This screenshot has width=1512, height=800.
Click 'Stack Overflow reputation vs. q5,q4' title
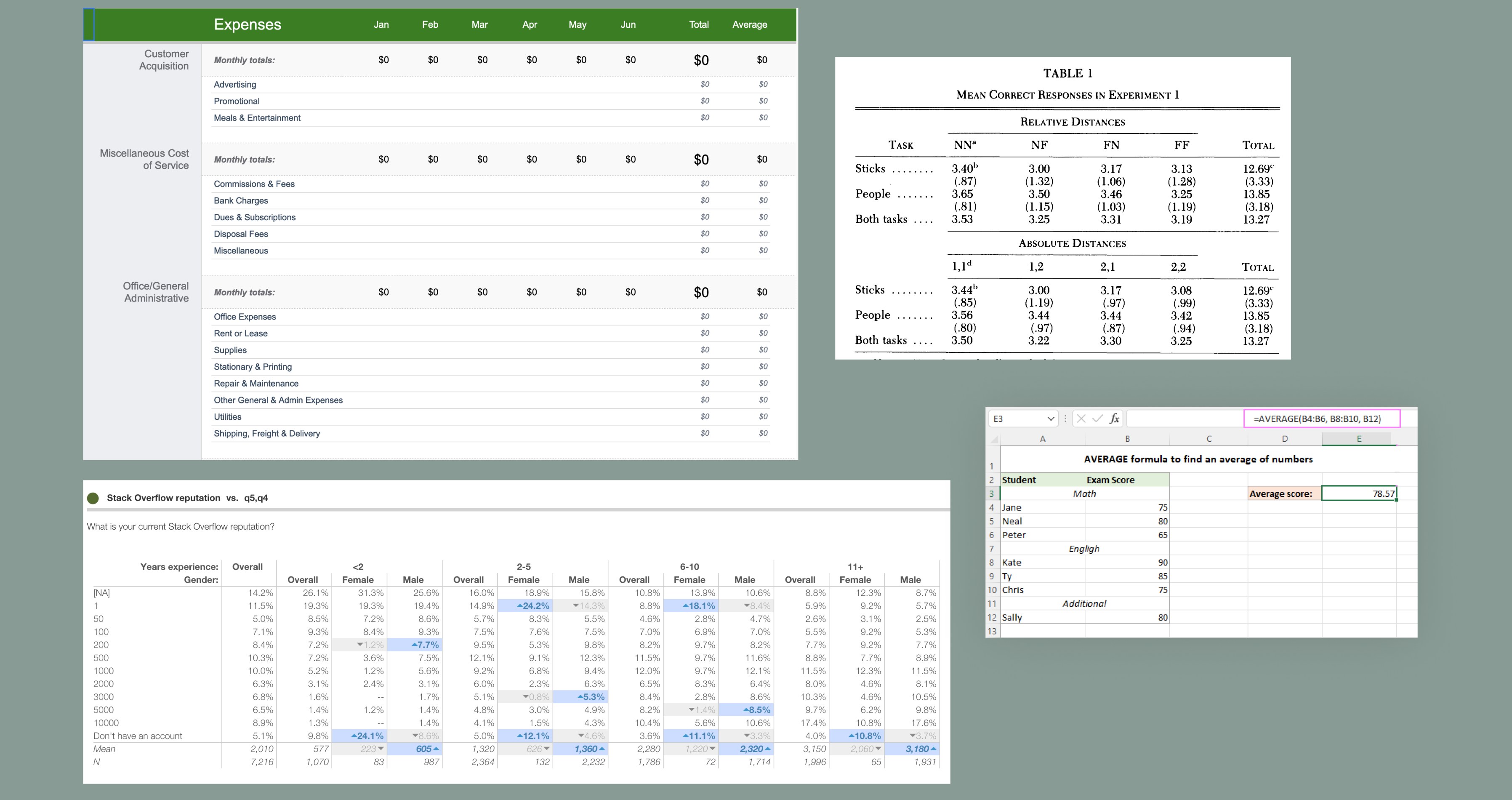pyautogui.click(x=187, y=498)
